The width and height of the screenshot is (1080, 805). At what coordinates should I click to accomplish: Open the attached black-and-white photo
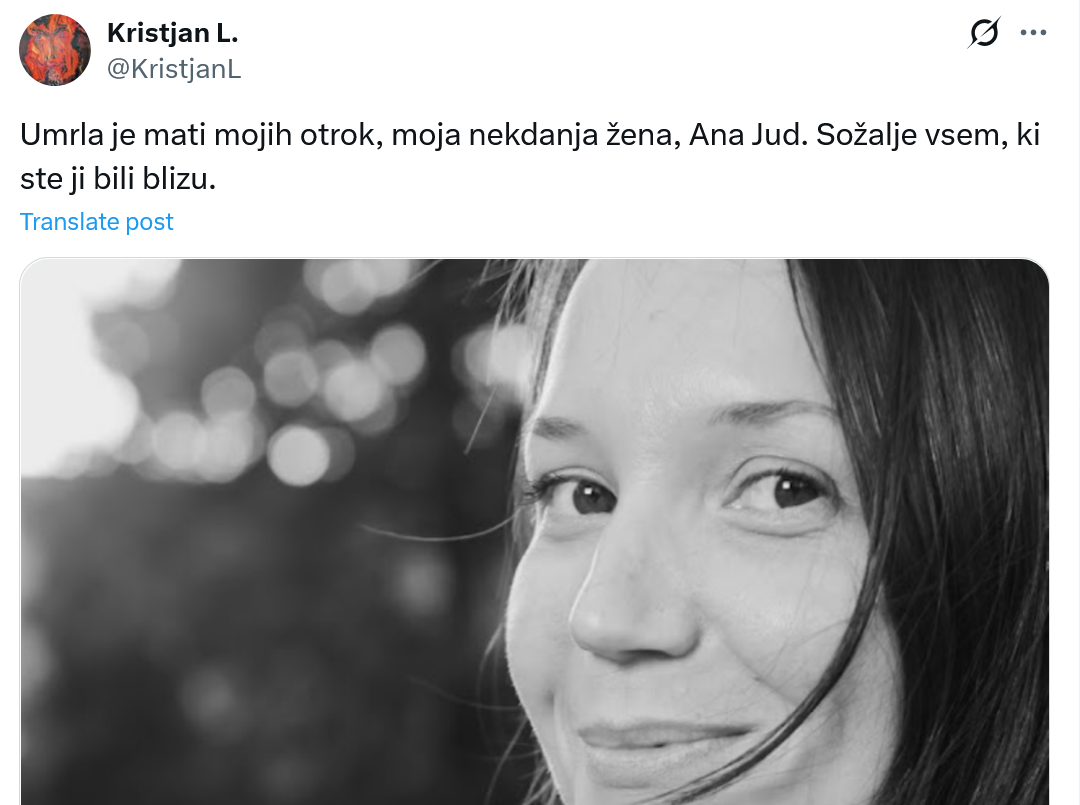click(534, 532)
